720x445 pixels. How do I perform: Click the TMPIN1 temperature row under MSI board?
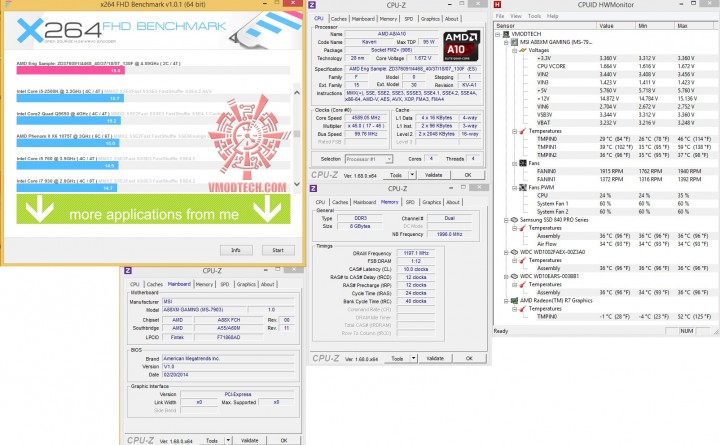pos(605,147)
